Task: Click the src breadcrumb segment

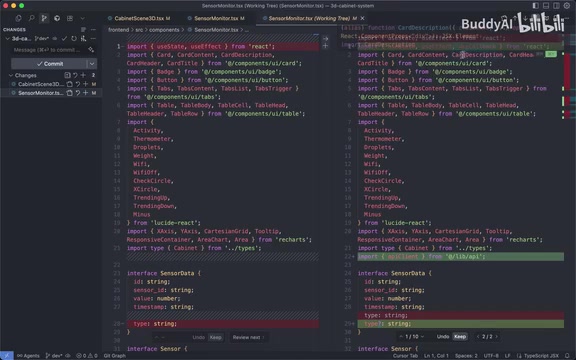Action: coord(139,30)
